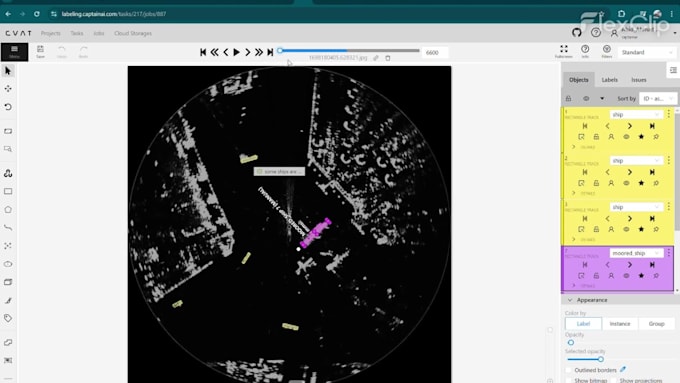Image resolution: width=680 pixels, height=383 pixels.
Task: Hide all objects in list header
Action: coord(586,98)
